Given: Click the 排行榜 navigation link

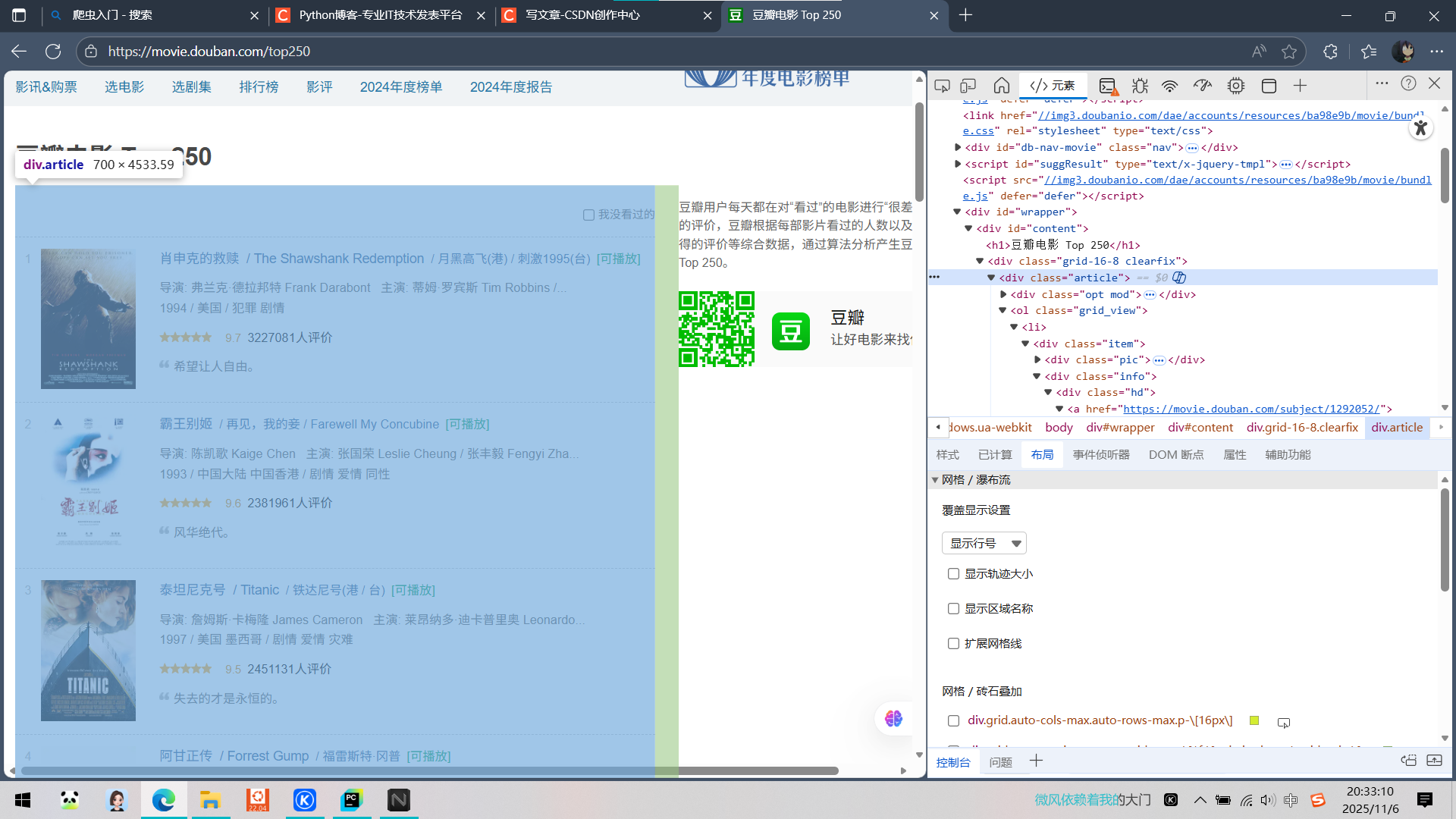Looking at the screenshot, I should (259, 87).
